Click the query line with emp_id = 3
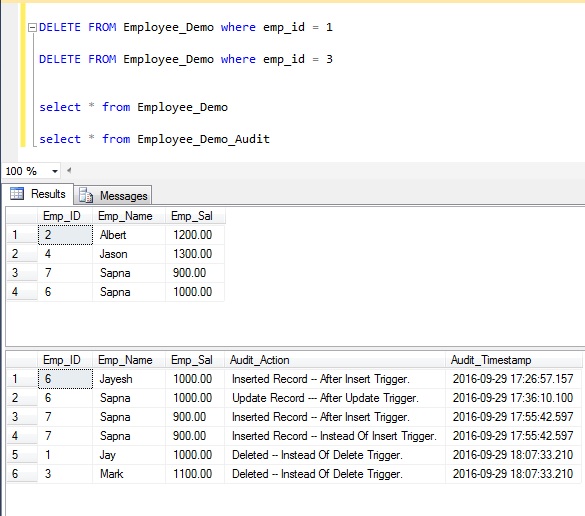 pos(186,59)
